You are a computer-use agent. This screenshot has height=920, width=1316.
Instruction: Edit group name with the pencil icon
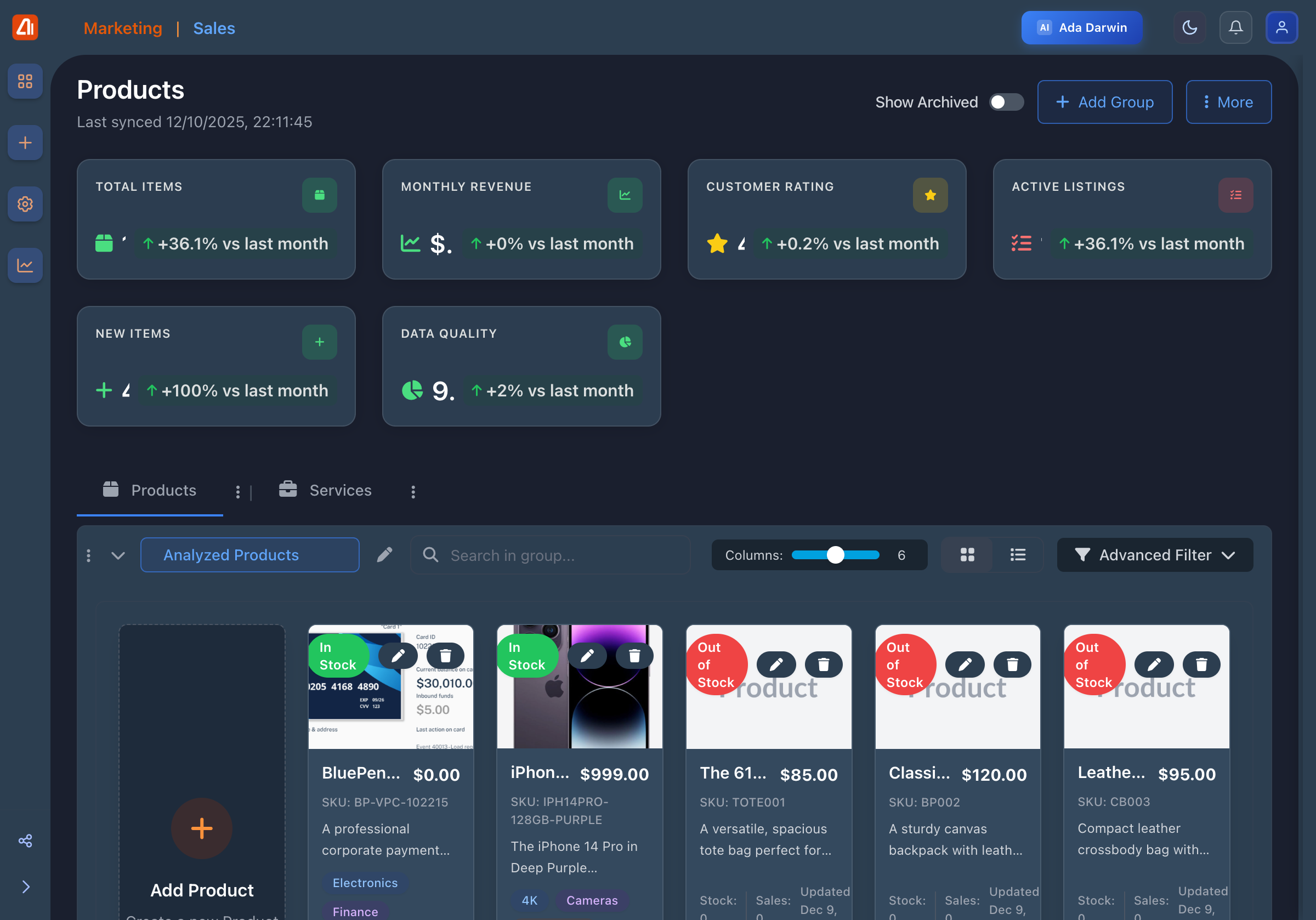pos(384,554)
